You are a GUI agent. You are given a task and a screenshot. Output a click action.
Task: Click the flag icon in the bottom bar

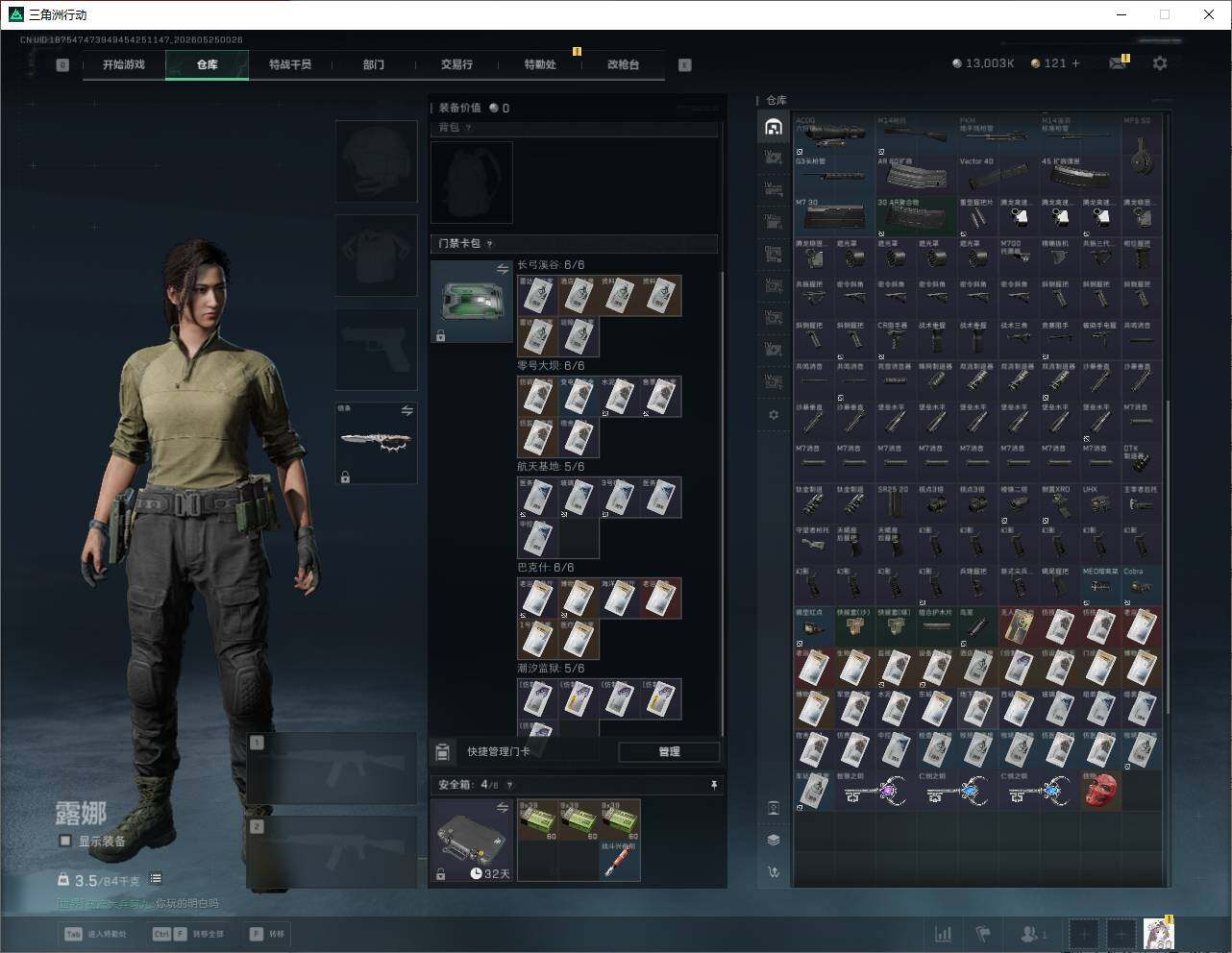pos(983,933)
